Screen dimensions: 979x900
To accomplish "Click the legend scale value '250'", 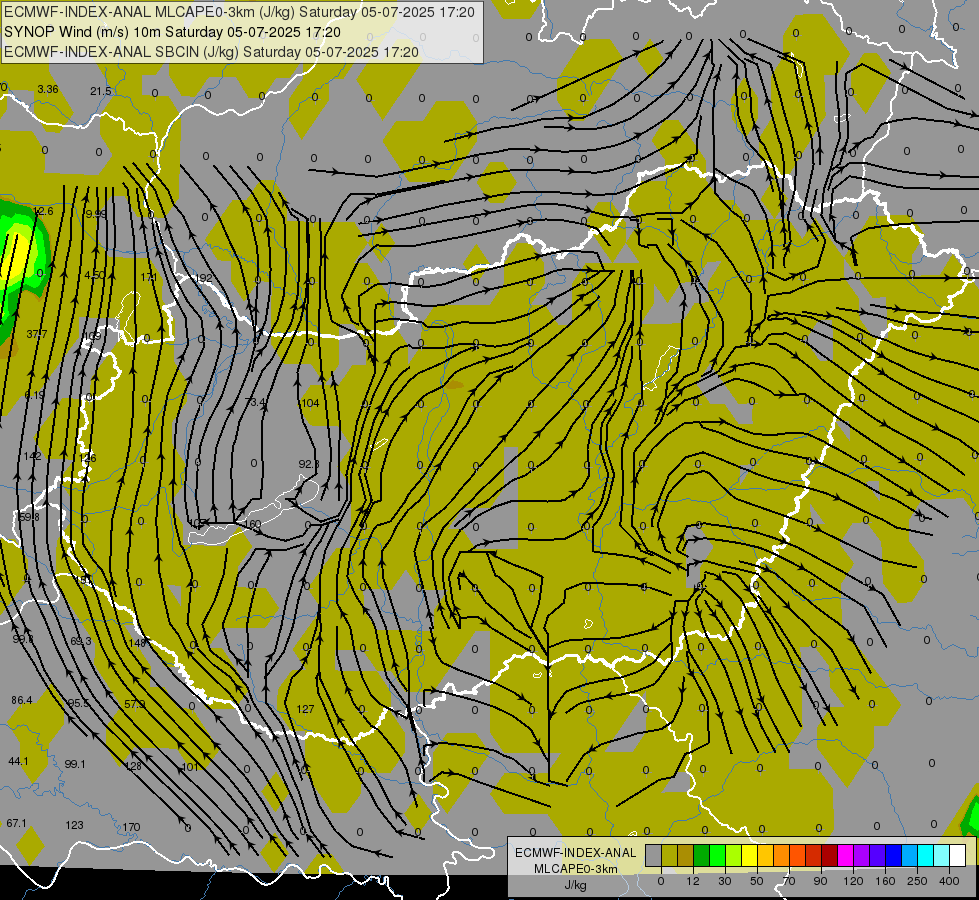I will [917, 881].
